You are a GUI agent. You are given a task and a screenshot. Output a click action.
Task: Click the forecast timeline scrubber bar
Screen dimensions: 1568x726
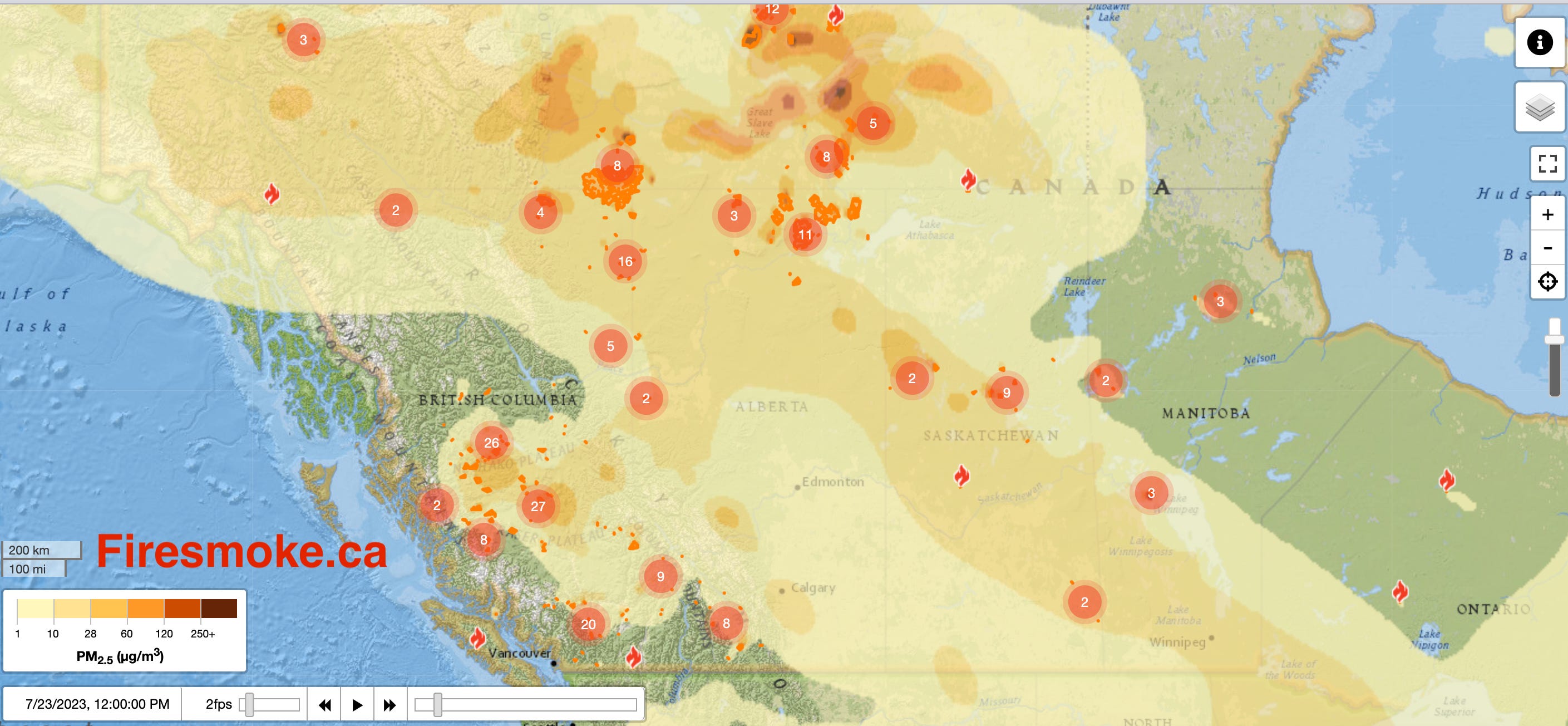click(525, 705)
